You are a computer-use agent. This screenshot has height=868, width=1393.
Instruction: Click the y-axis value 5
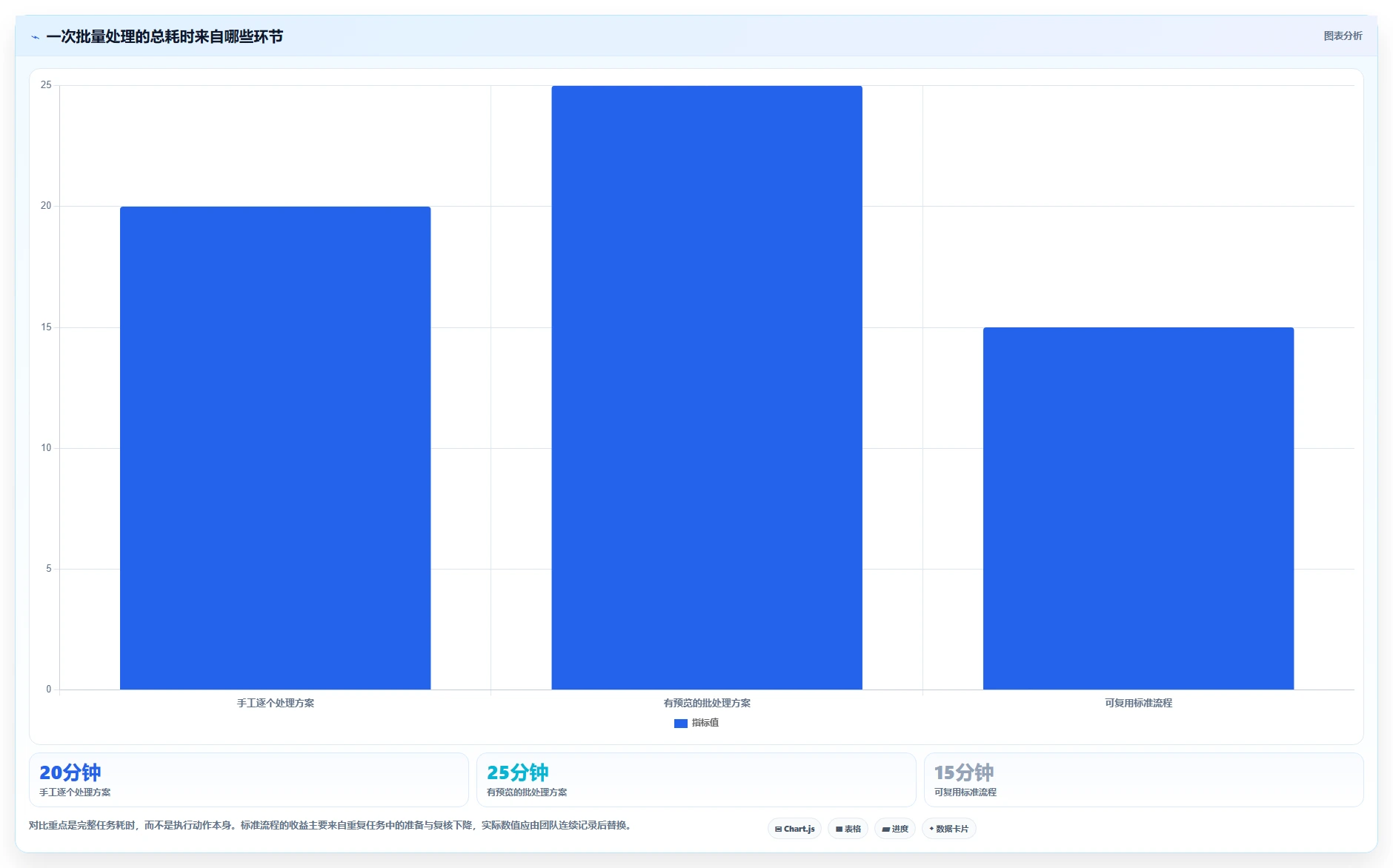pyautogui.click(x=49, y=569)
